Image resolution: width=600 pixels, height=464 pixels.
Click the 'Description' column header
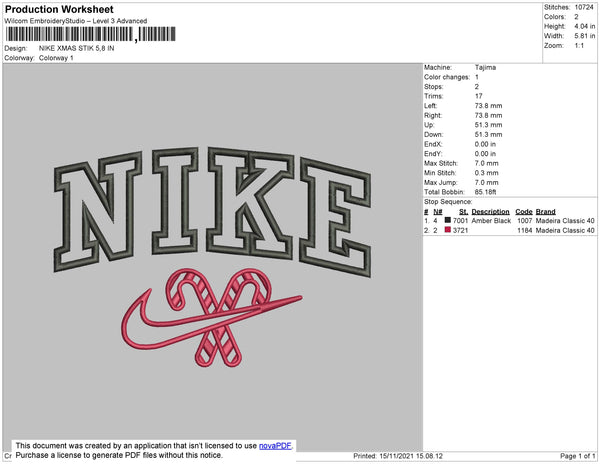pyautogui.click(x=491, y=212)
